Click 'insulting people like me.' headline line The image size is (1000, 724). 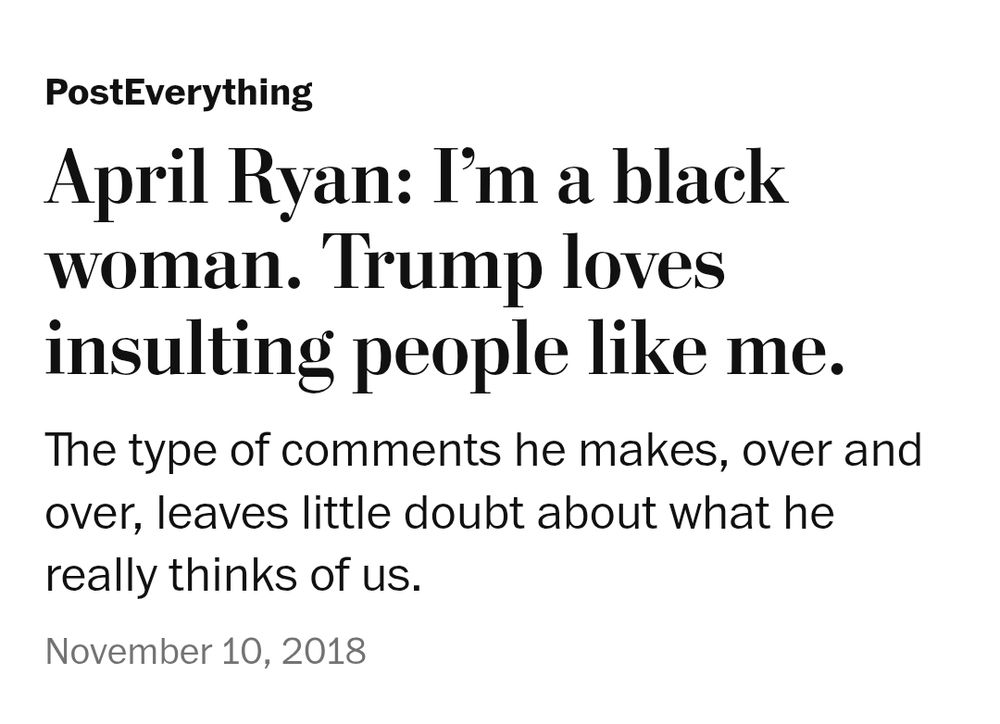tap(445, 353)
